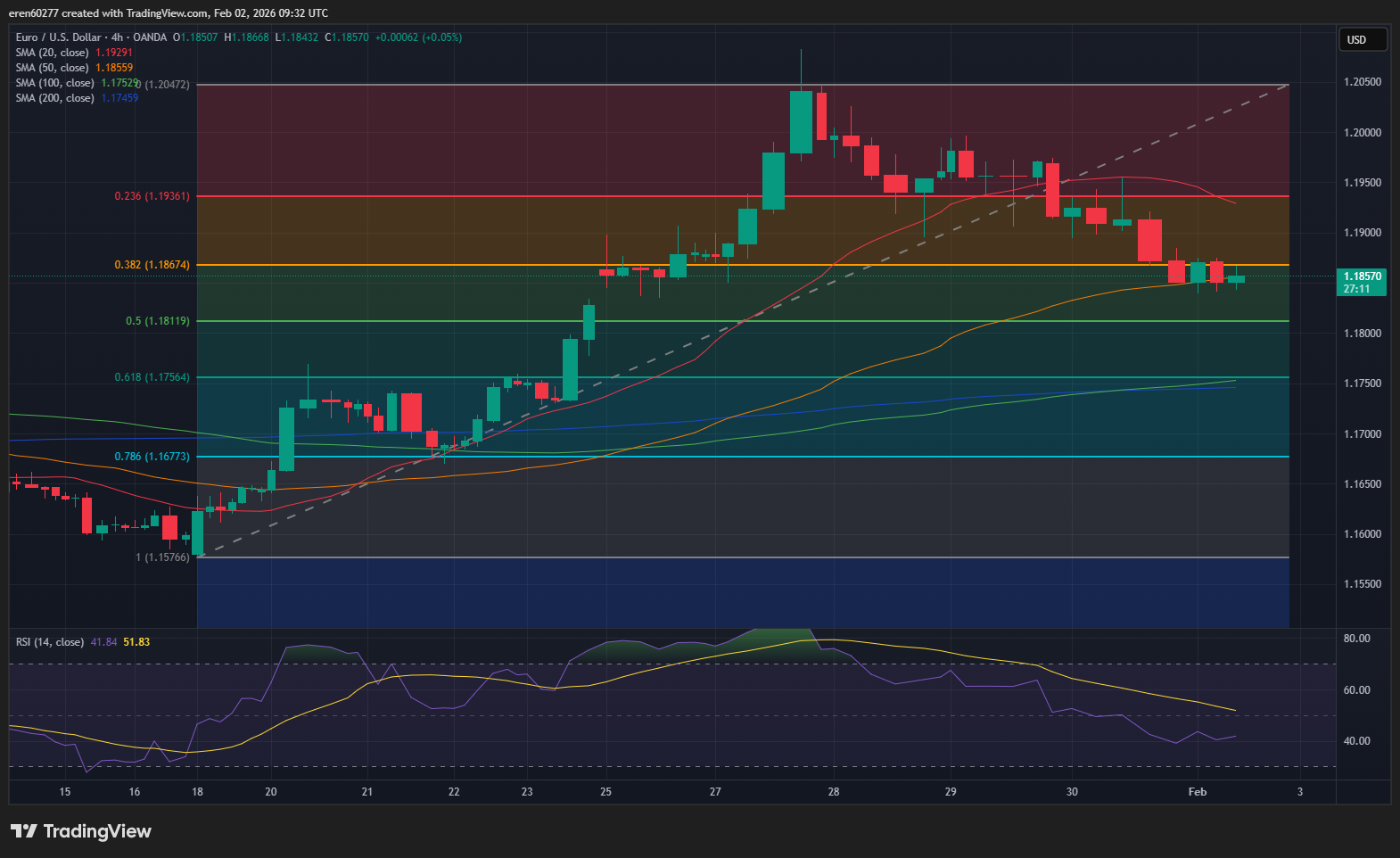
Task: Open the USD currency selector
Action: pos(1362,40)
